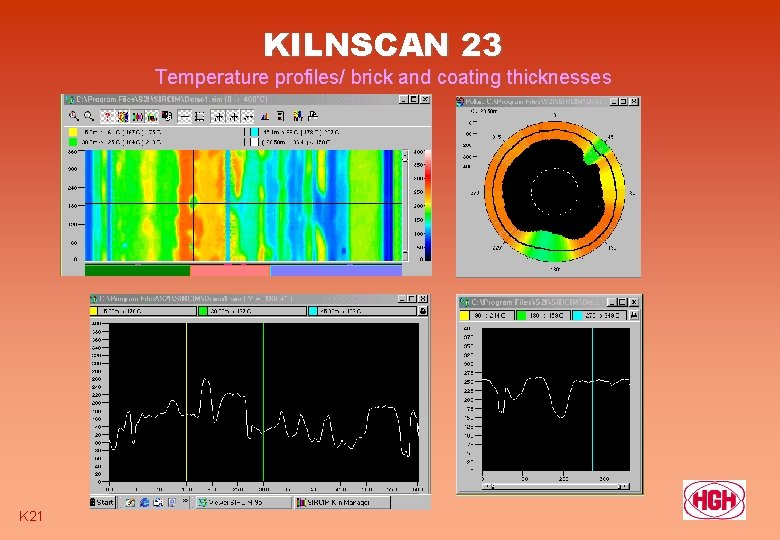Screen dimensions: 780x540
Task: Click the vertical scrollbar beside the thermal map
Action: coord(405,205)
